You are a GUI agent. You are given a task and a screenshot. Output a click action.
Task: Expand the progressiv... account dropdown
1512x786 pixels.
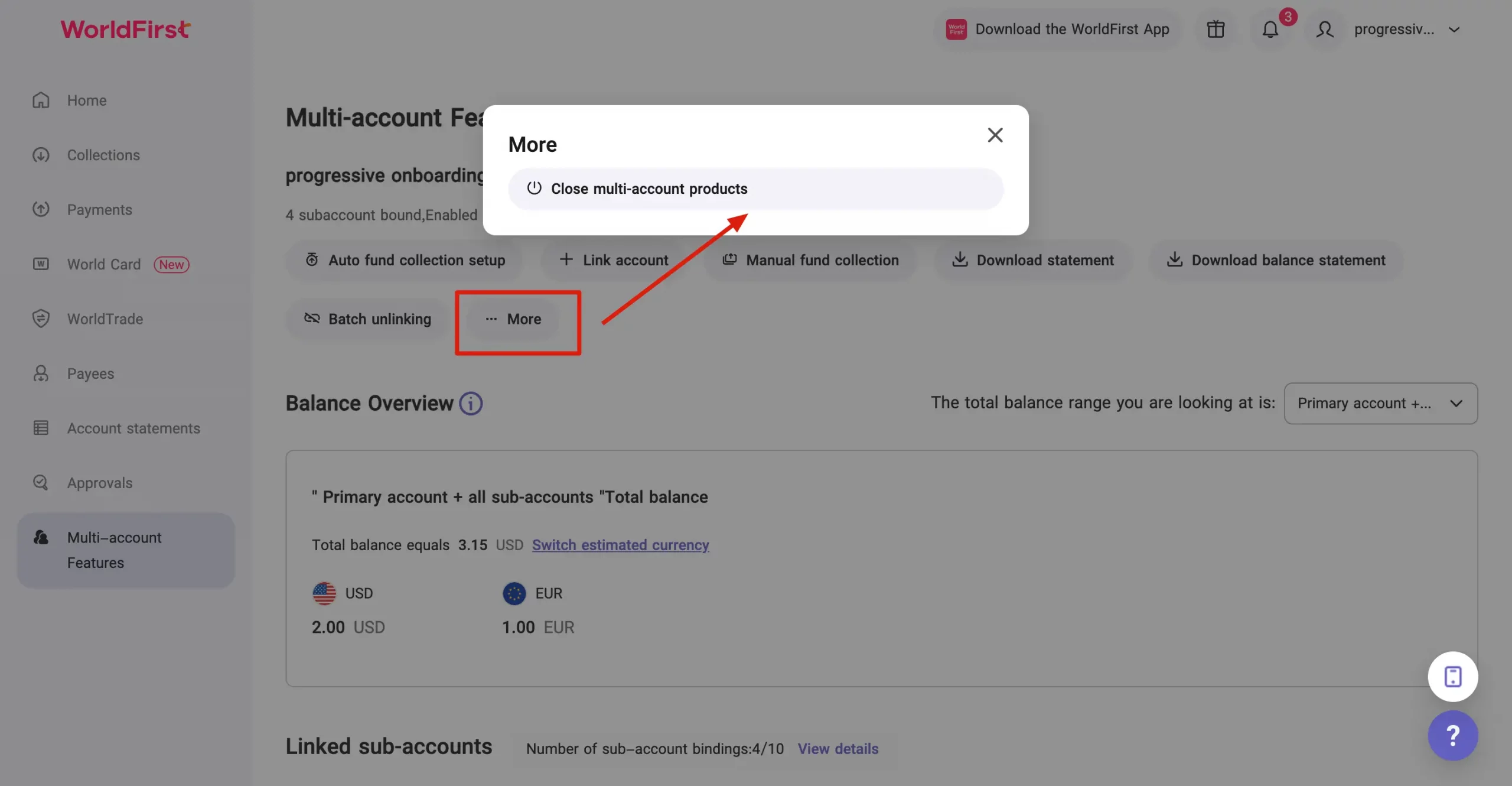1454,30
